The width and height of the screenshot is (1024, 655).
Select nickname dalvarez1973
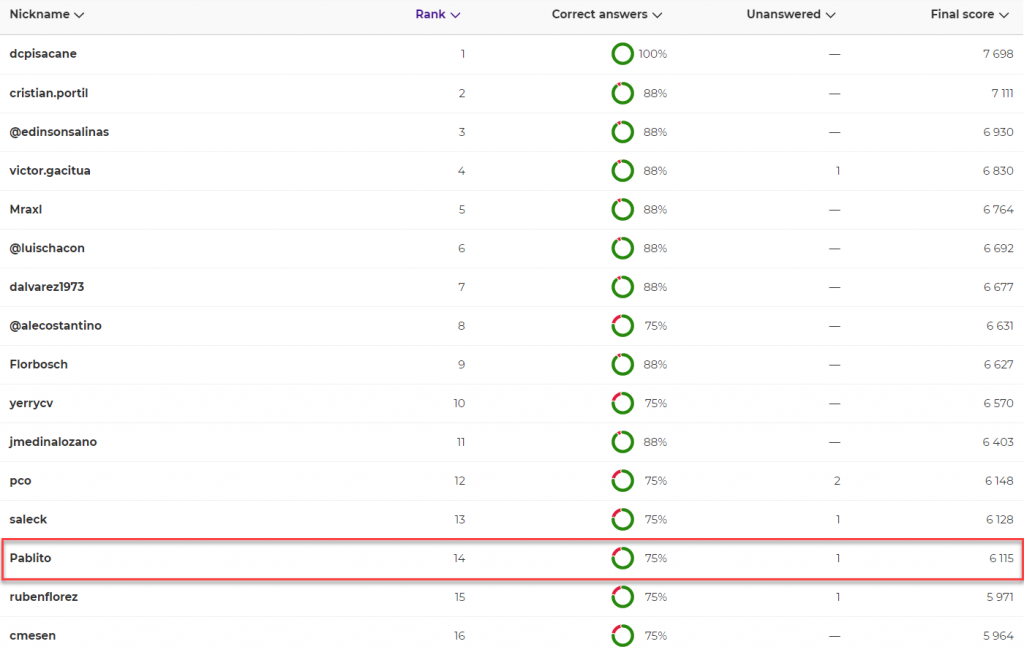coord(47,287)
